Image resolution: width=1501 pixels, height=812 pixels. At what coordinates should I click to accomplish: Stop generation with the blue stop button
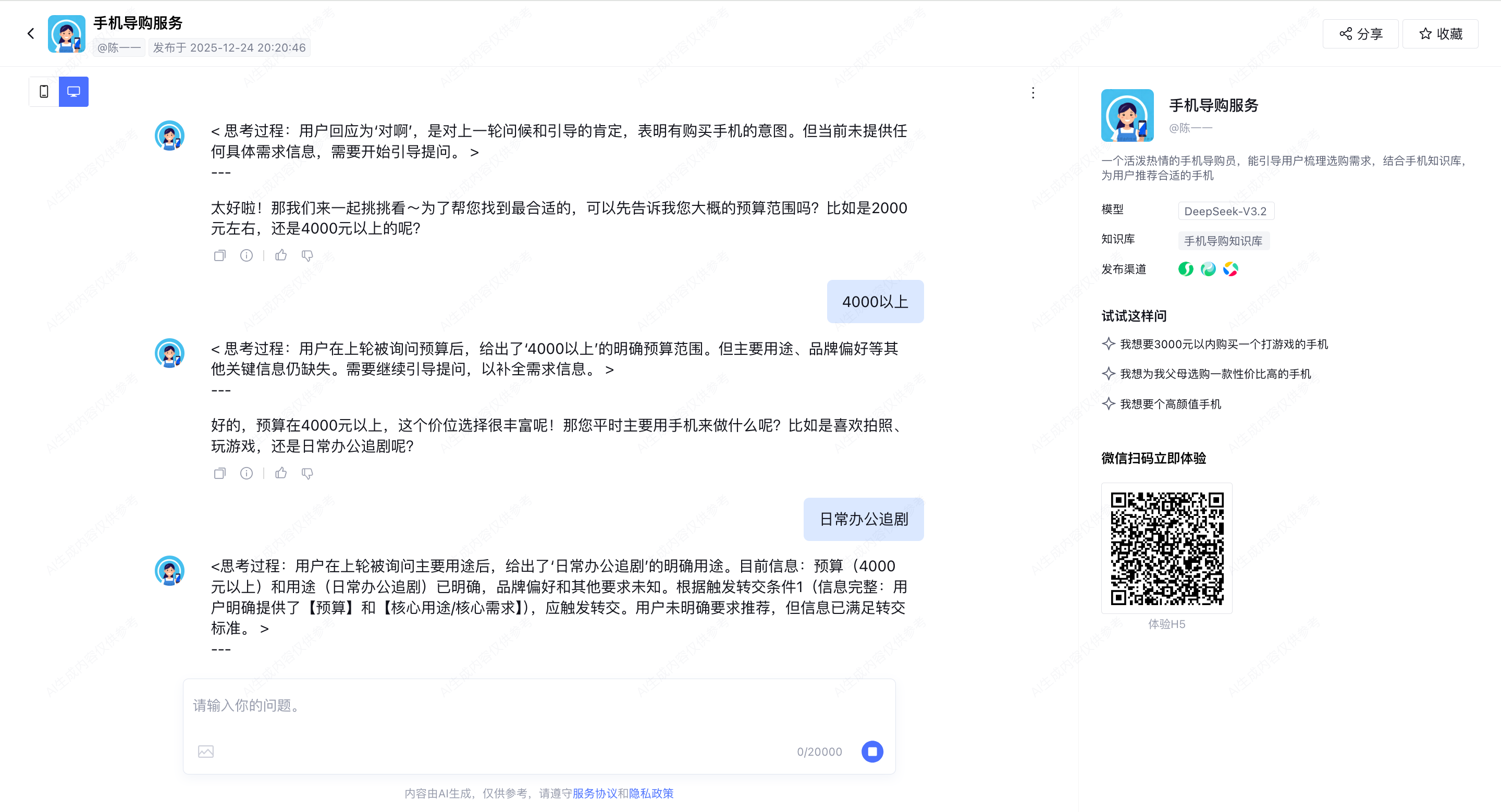[872, 752]
